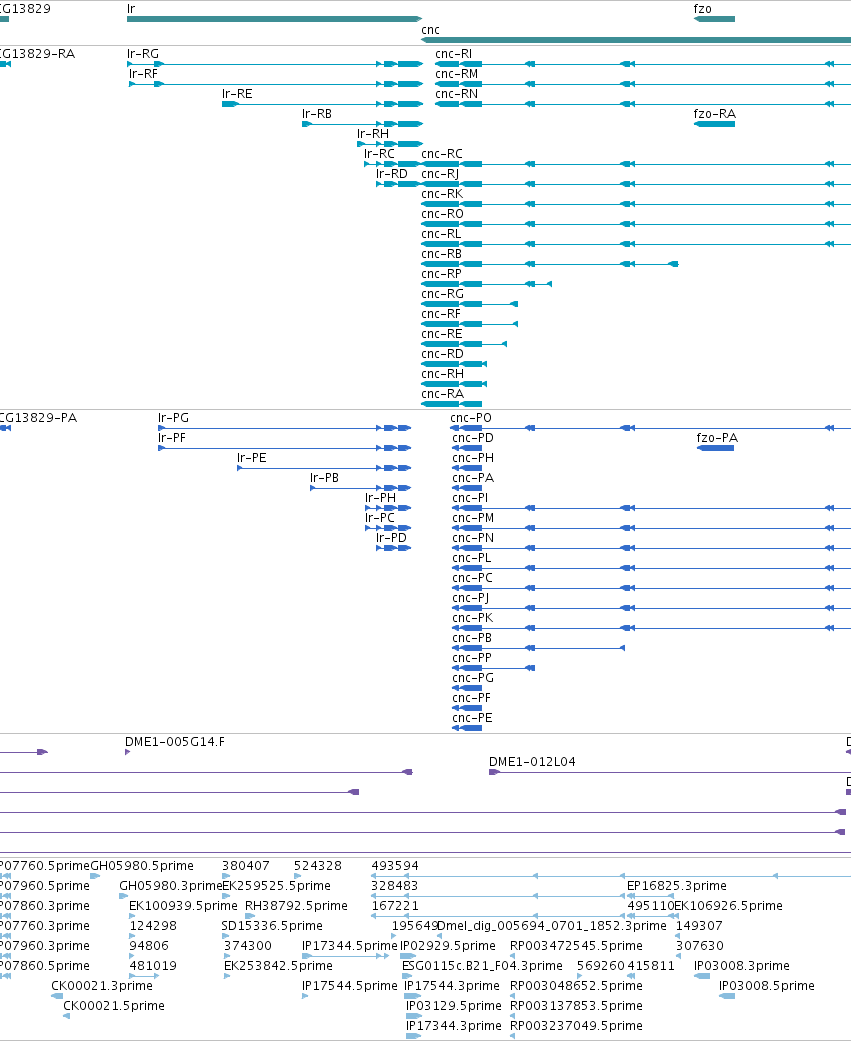The width and height of the screenshot is (851, 1041).
Task: Click the fzo gene arrow
Action: (714, 19)
